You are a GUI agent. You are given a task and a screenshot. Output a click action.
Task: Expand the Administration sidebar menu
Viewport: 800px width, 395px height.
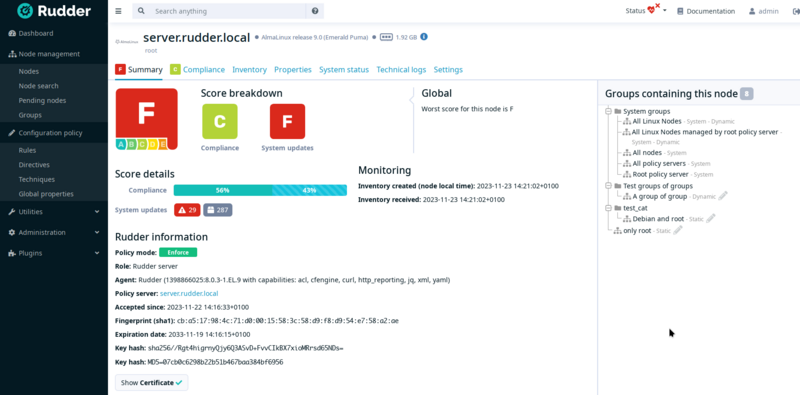pyautogui.click(x=54, y=232)
